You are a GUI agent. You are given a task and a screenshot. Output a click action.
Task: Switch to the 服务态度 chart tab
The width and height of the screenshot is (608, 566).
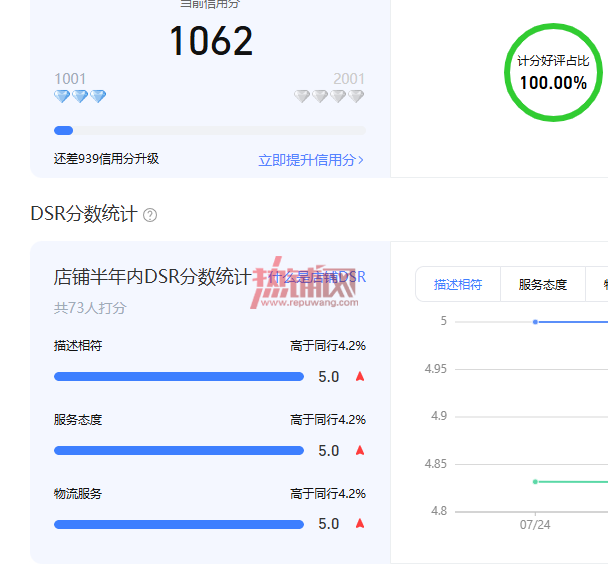click(542, 284)
